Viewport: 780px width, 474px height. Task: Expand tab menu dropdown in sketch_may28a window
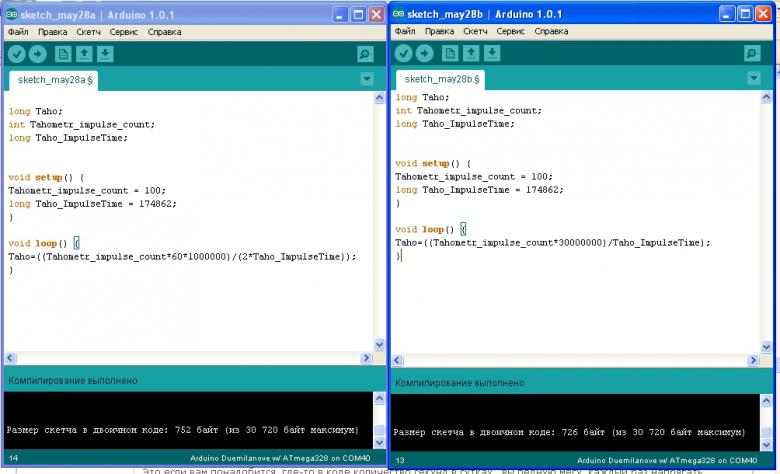[x=367, y=79]
